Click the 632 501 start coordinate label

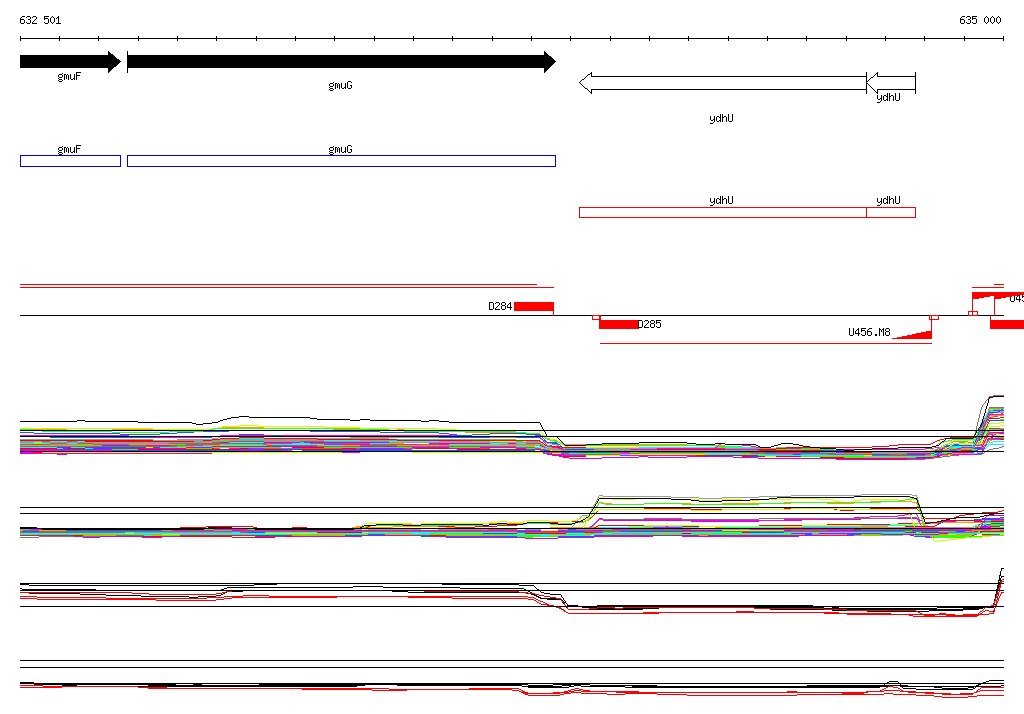point(40,20)
